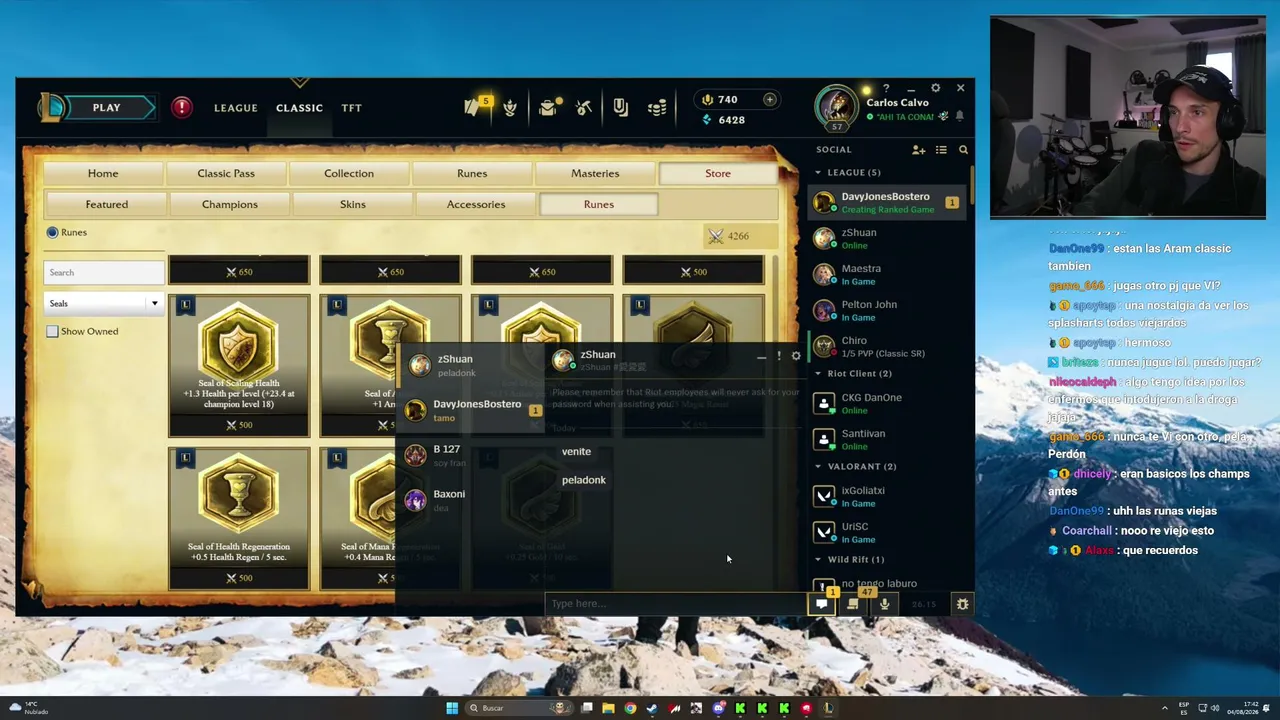The width and height of the screenshot is (1280, 720).
Task: Collapse the Riot Client (2) friends group
Action: [x=818, y=374]
